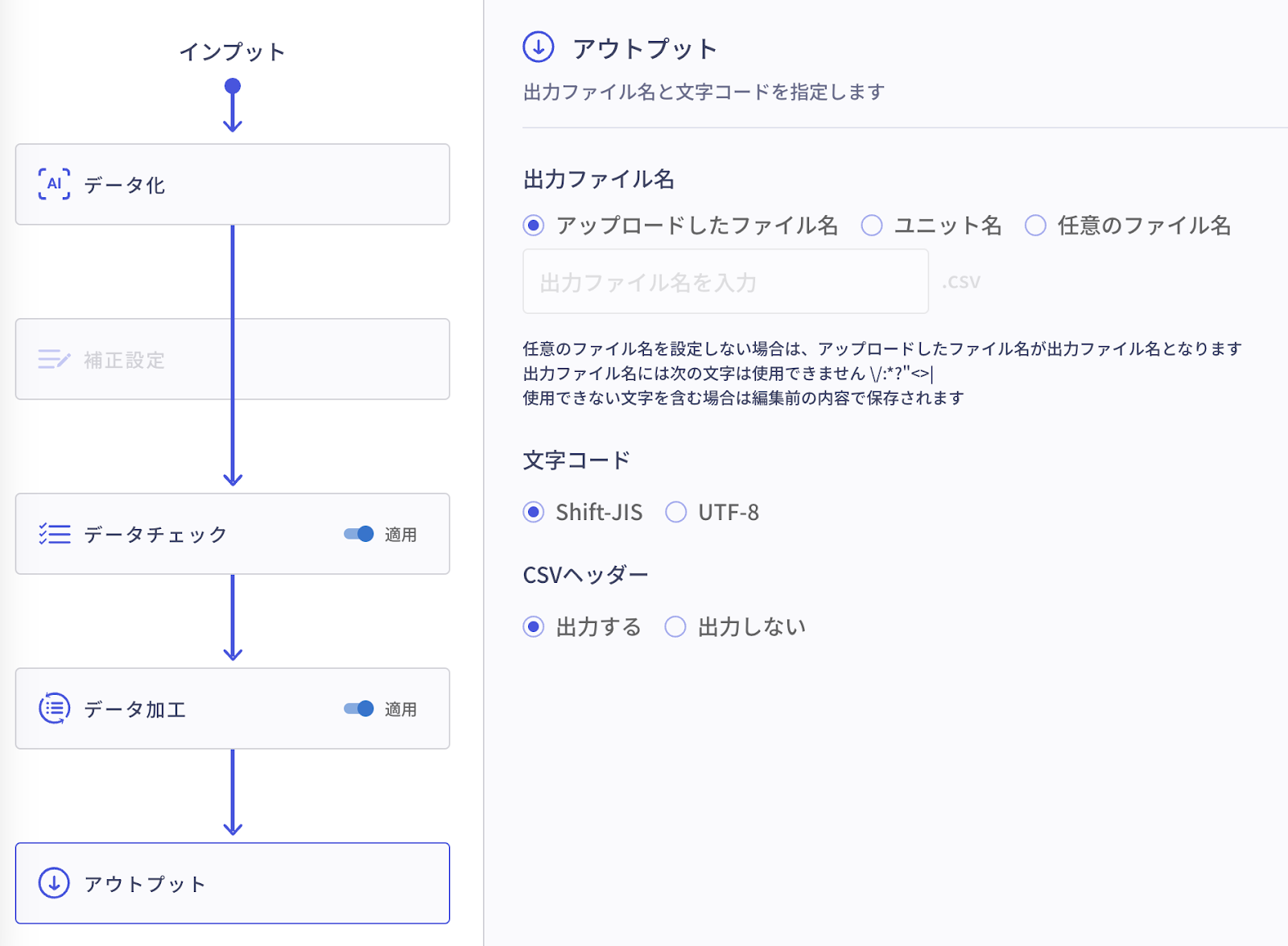Open the アウトプット workflow step card
Image resolution: width=1288 pixels, height=946 pixels.
coord(233,883)
